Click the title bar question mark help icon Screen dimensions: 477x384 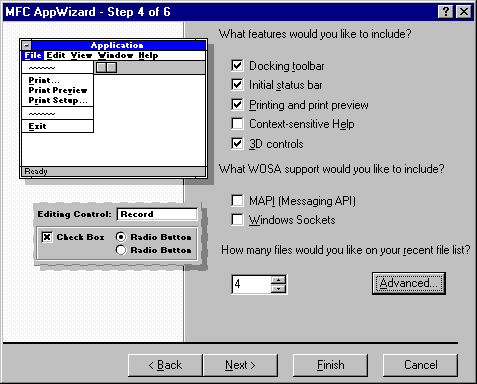coord(446,12)
